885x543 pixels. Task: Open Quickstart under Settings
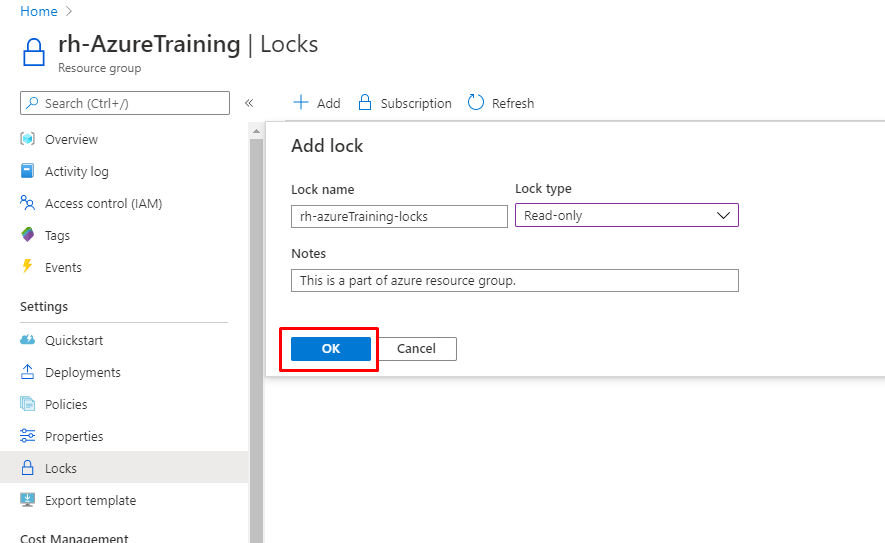[x=74, y=340]
